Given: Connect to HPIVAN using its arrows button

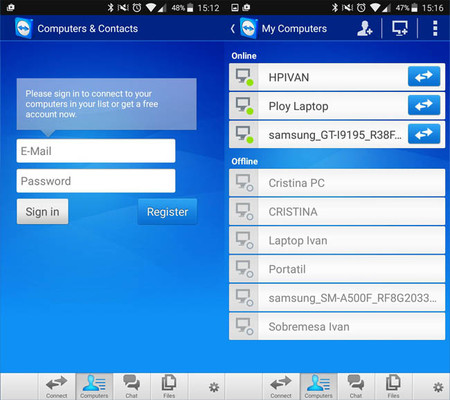Looking at the screenshot, I should 424,76.
